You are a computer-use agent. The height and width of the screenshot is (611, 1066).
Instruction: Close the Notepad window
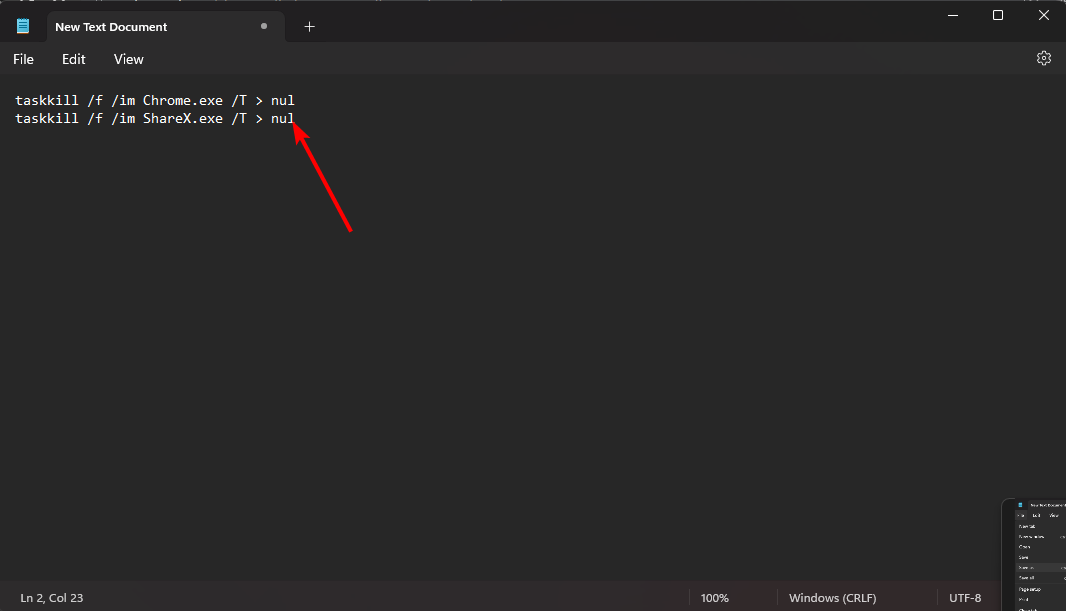(1044, 15)
